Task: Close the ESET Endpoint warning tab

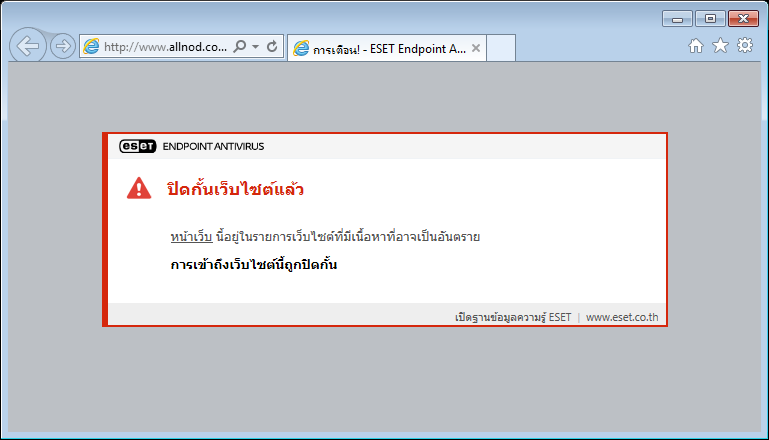Action: [476, 48]
